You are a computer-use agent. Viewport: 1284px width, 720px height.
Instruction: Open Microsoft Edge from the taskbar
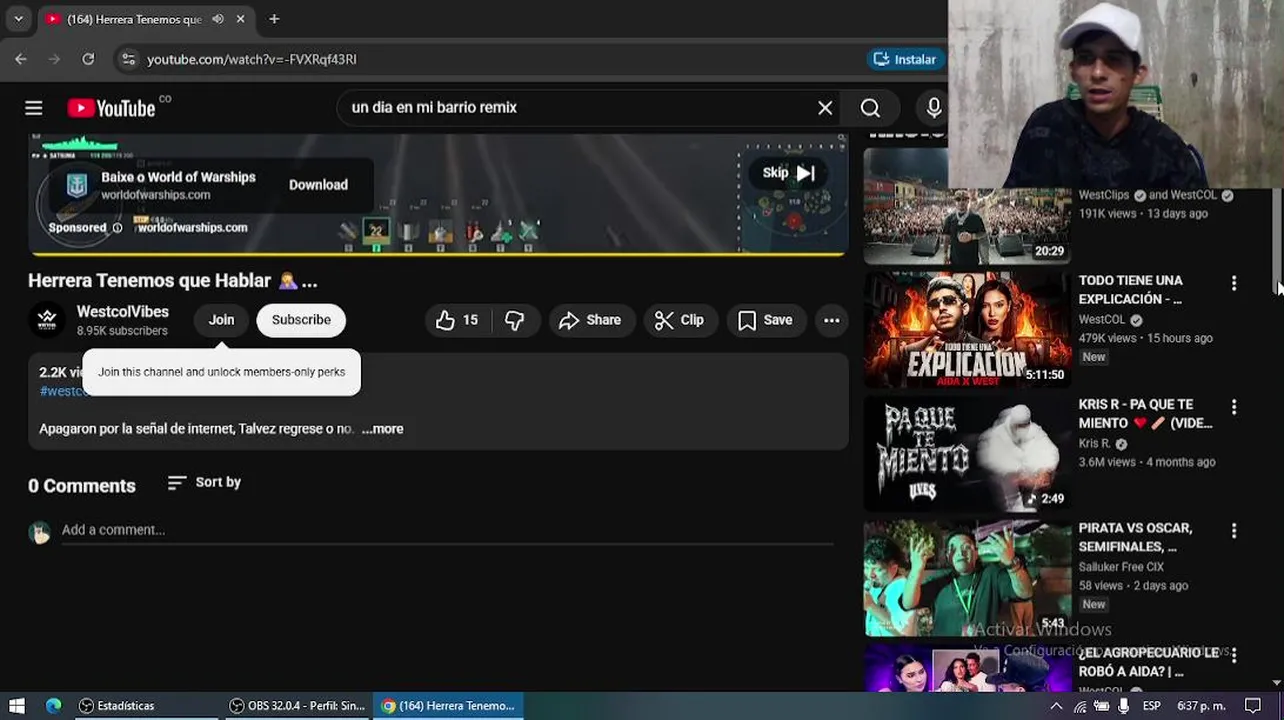coord(53,706)
